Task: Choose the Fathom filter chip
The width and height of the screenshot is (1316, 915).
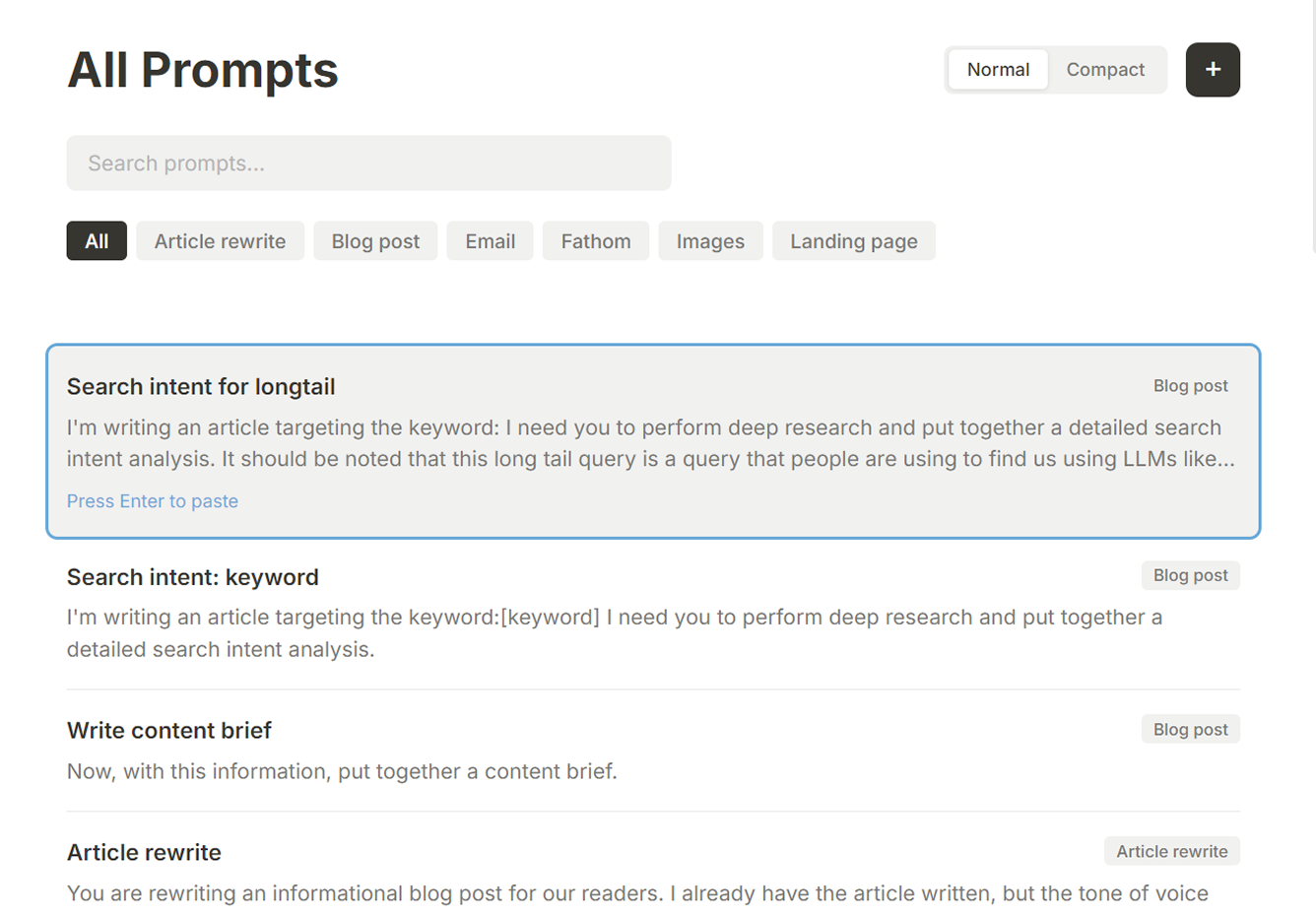Action: (595, 240)
